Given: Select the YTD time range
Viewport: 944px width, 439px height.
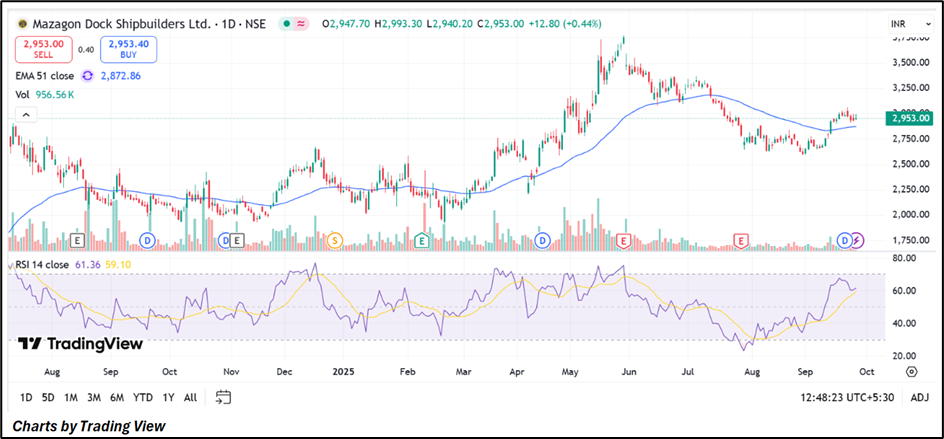Looking at the screenshot, I should tap(143, 397).
